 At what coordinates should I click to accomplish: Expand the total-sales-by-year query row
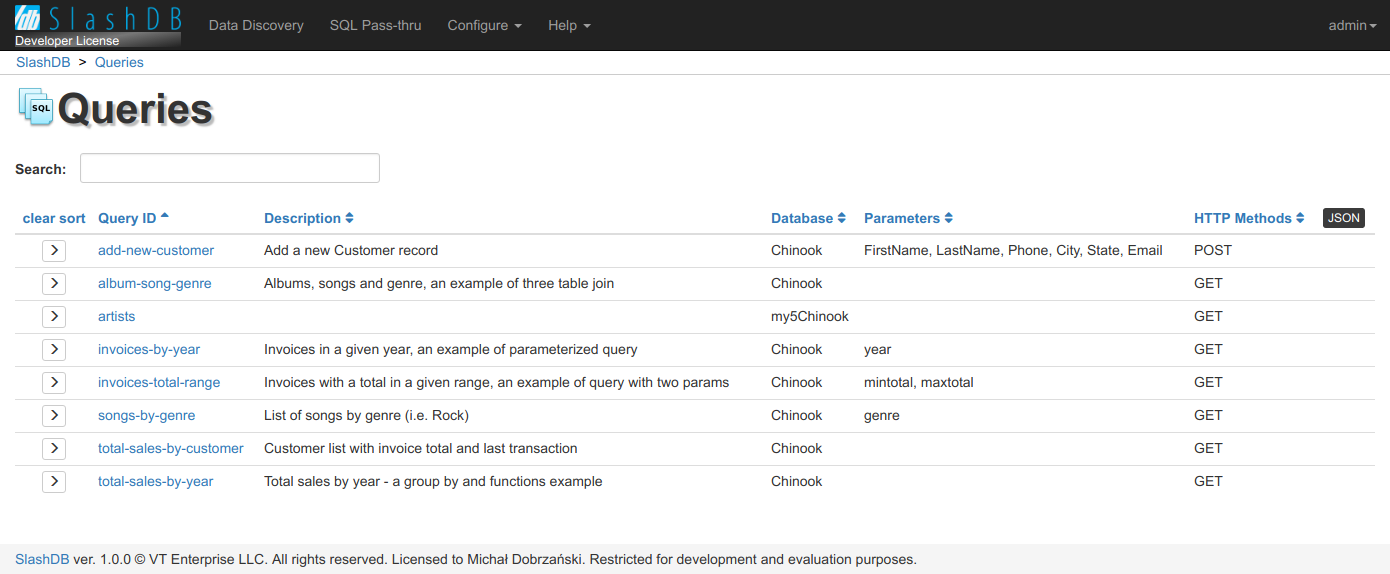coord(54,482)
